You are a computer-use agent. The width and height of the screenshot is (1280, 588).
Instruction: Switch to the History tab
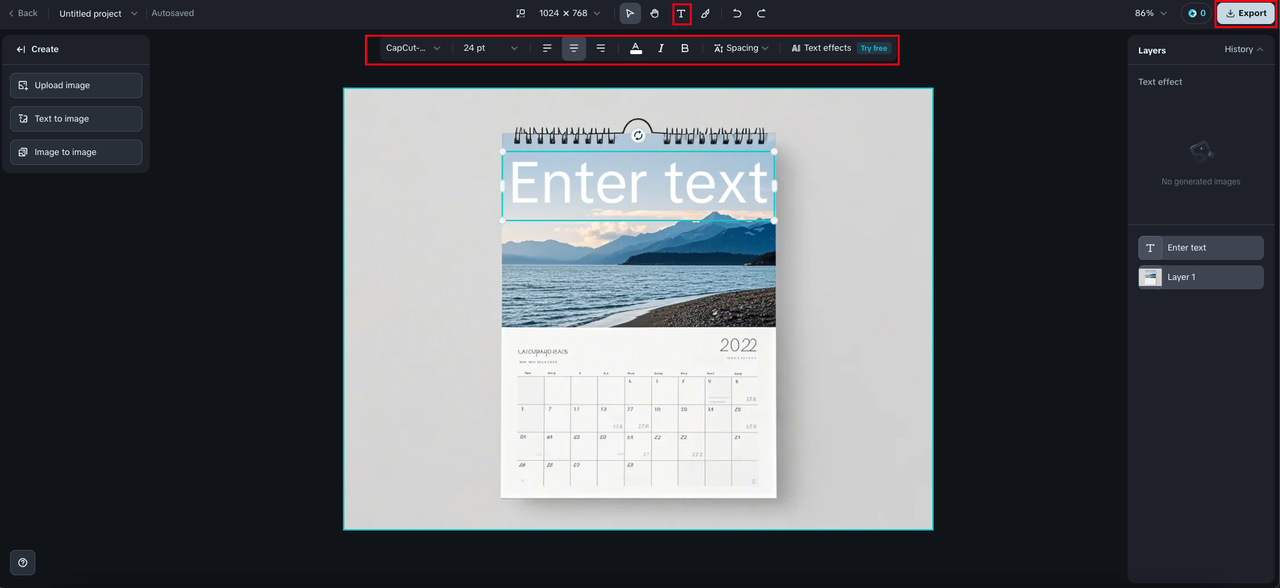(1239, 49)
